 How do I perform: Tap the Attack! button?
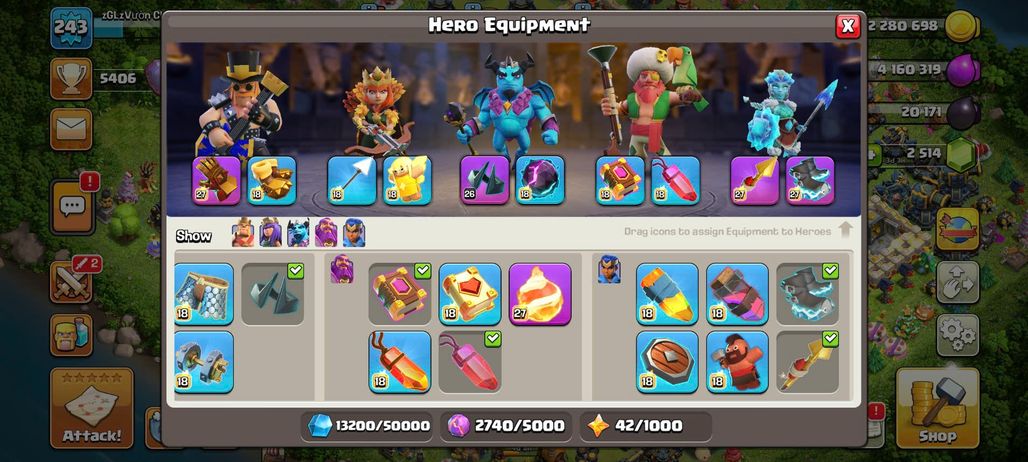(x=92, y=408)
